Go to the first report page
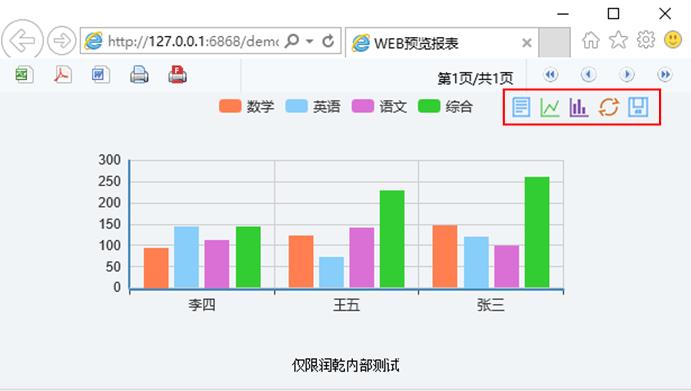The width and height of the screenshot is (691, 391). (550, 74)
